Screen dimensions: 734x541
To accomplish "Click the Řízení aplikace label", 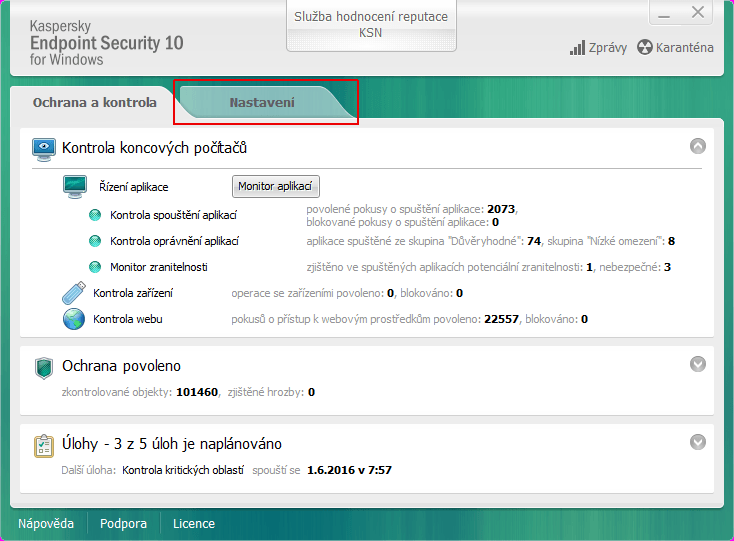I will click(133, 187).
